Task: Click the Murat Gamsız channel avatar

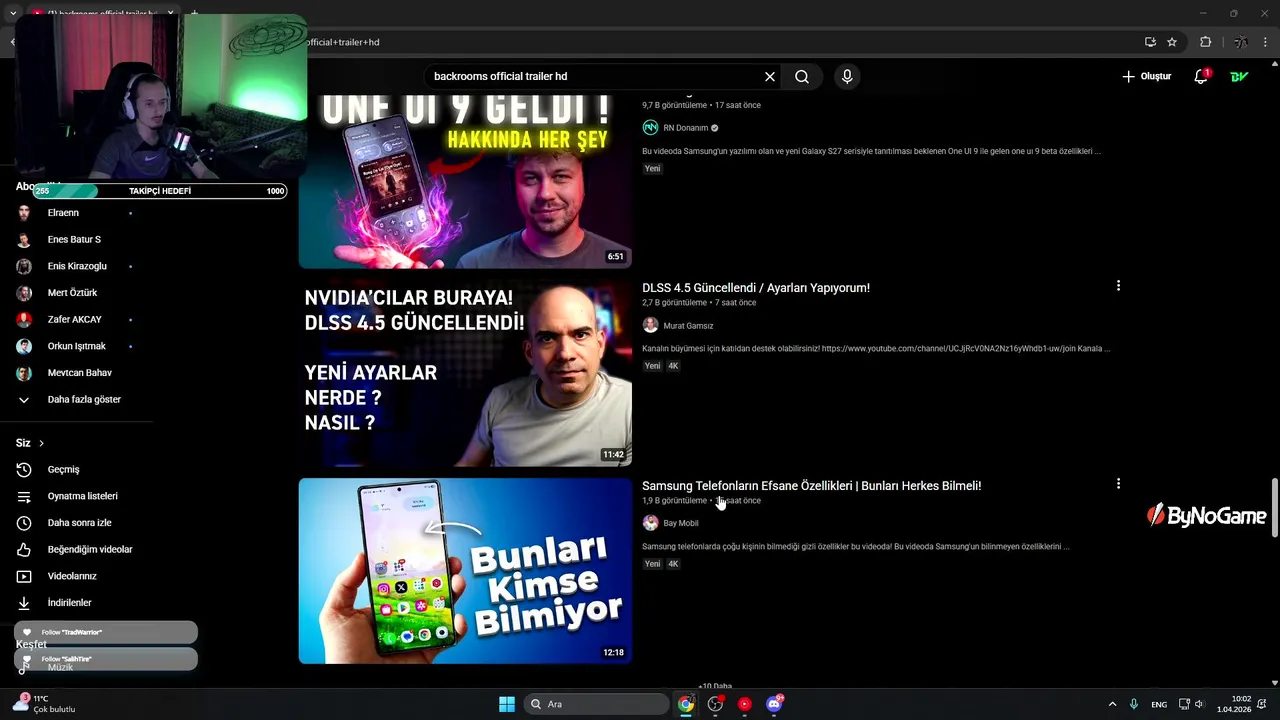Action: [x=650, y=325]
